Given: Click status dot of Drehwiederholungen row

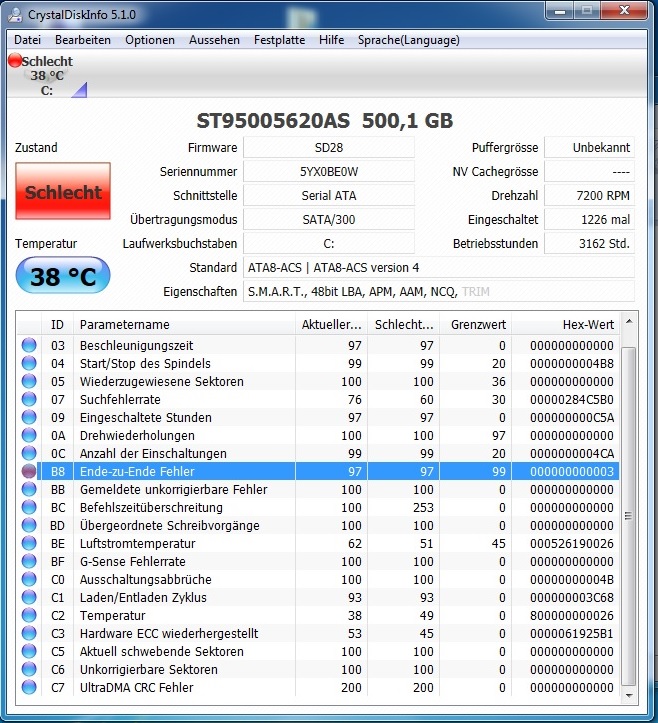Looking at the screenshot, I should (x=29, y=435).
